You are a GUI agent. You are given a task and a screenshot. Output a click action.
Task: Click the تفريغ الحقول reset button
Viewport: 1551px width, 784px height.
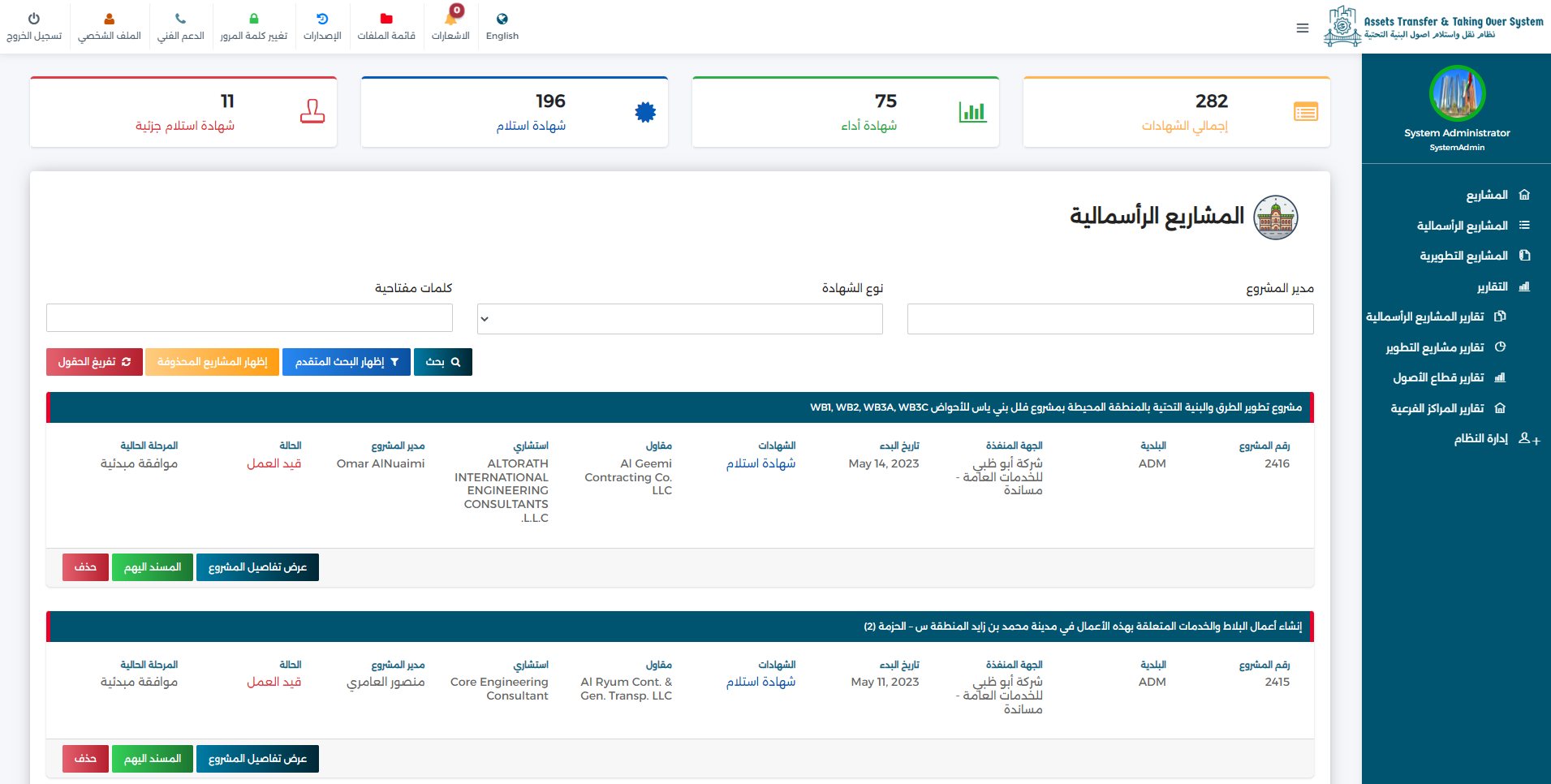(x=94, y=362)
